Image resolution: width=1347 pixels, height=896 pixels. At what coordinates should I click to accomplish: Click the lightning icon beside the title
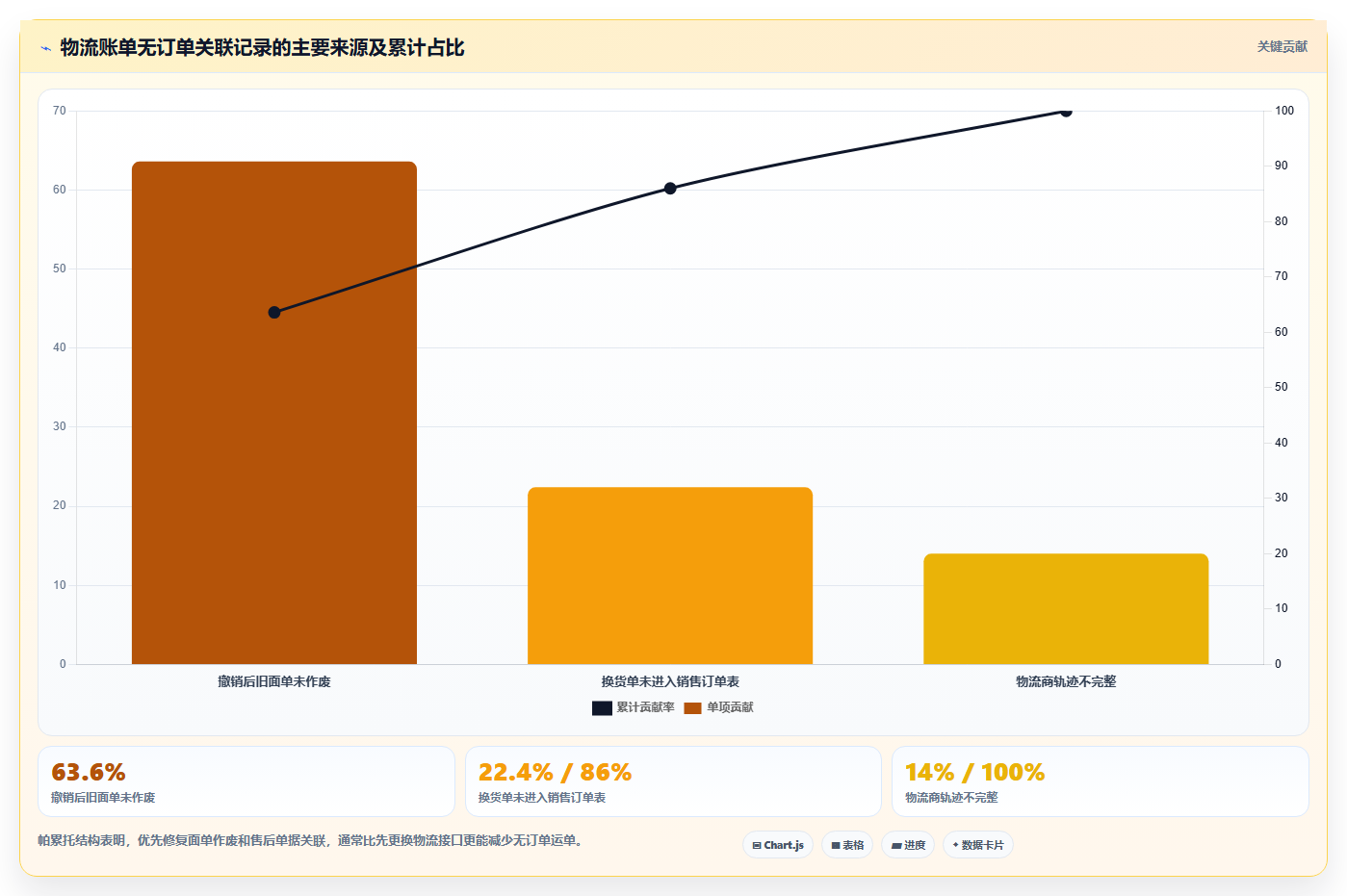[45, 48]
